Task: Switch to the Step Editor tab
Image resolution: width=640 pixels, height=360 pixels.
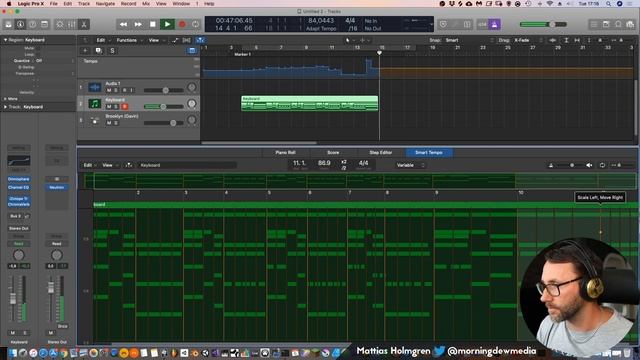Action: pyautogui.click(x=381, y=153)
